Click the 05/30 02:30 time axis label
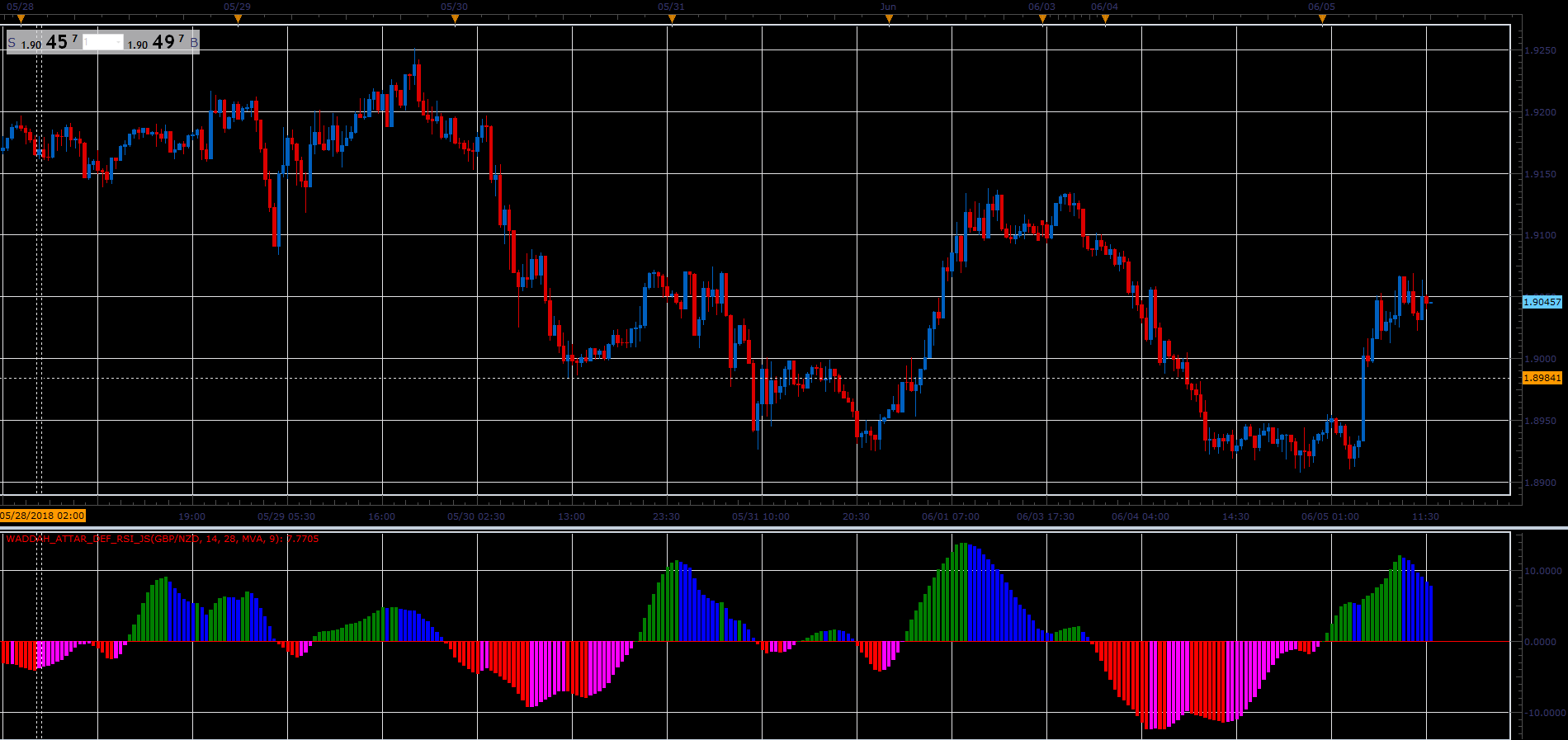Image resolution: width=1568 pixels, height=740 pixels. (x=476, y=516)
